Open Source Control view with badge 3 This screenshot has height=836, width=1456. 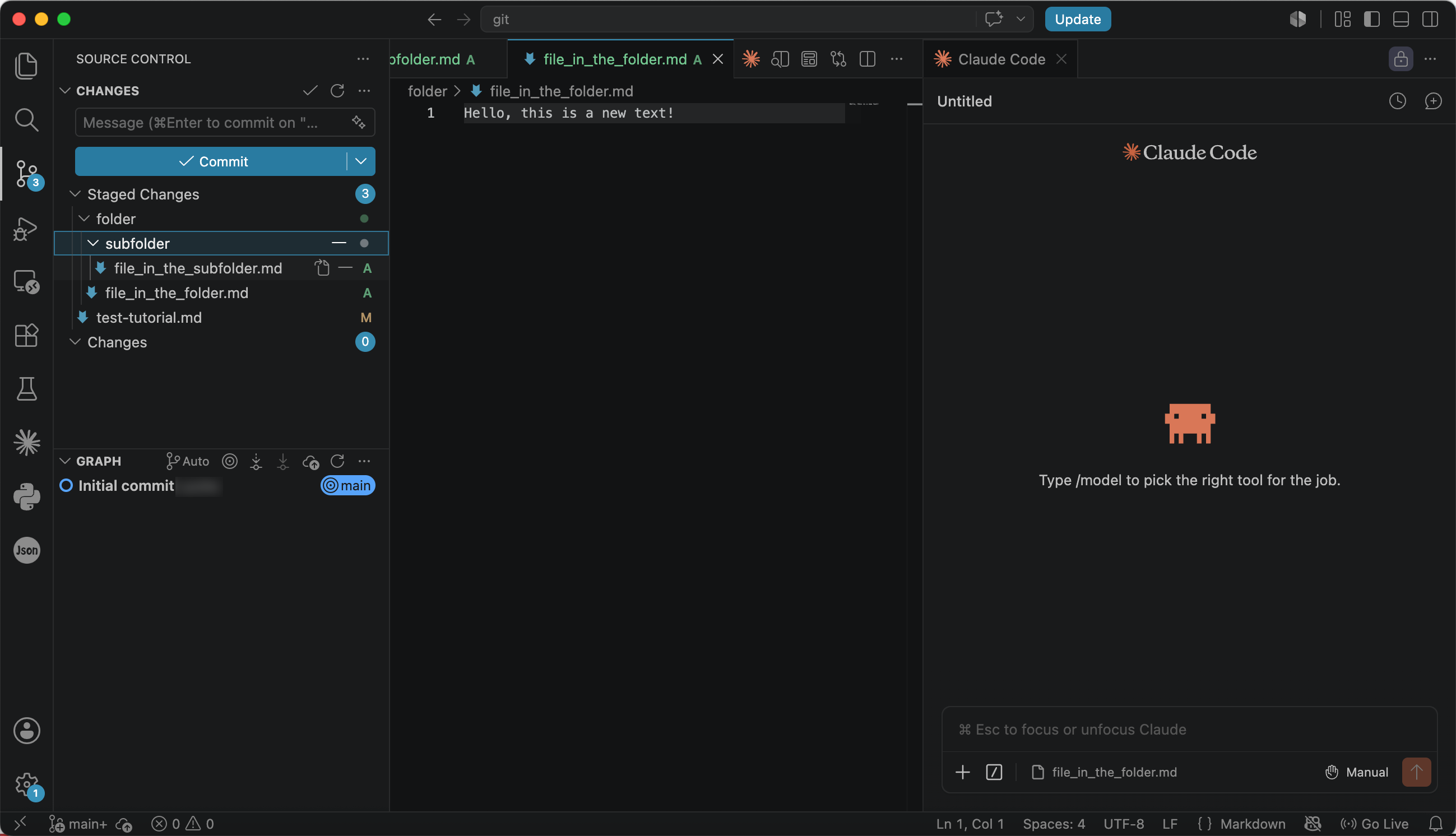(26, 173)
